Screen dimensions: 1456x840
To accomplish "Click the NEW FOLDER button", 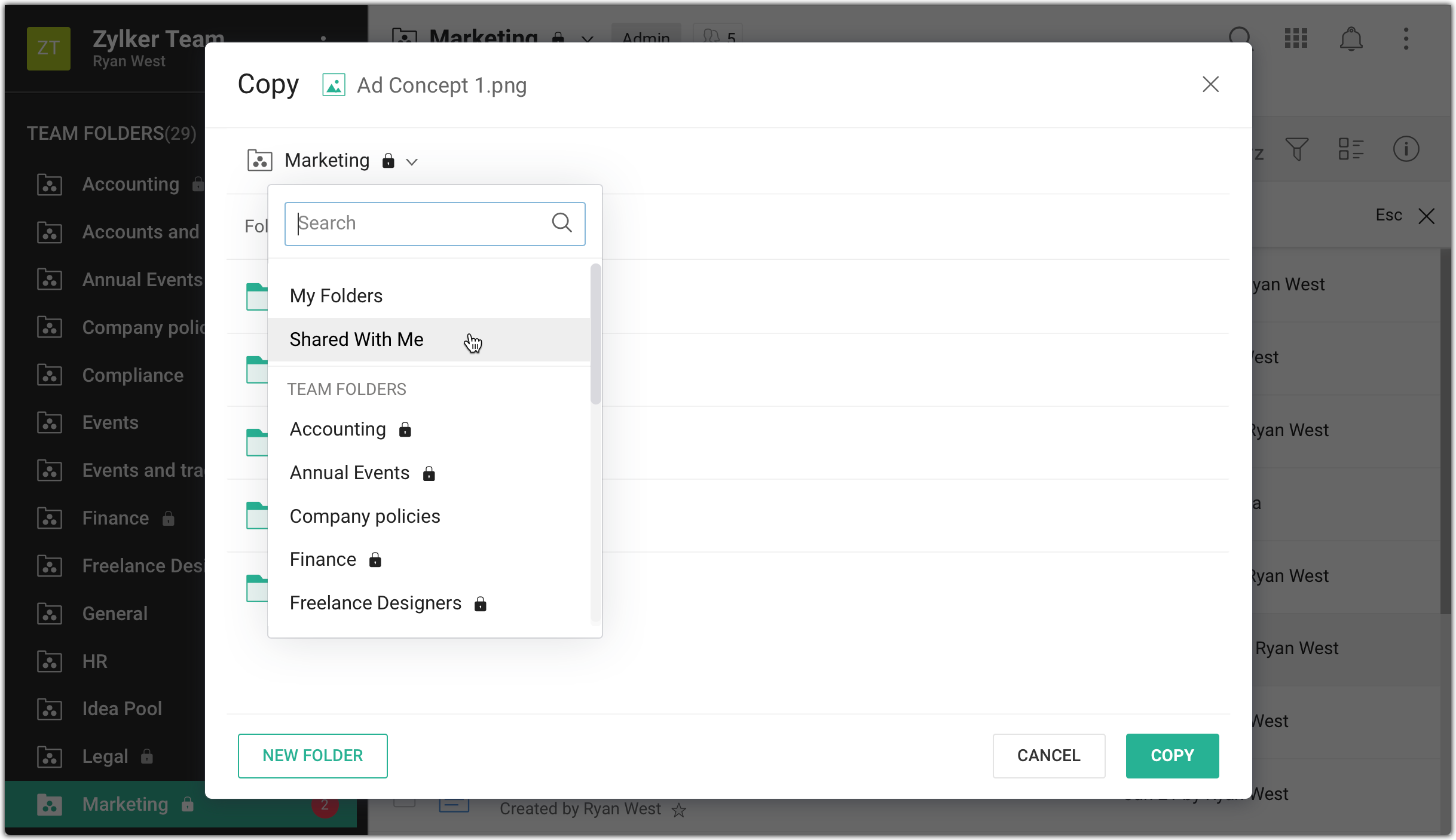I will coord(312,756).
